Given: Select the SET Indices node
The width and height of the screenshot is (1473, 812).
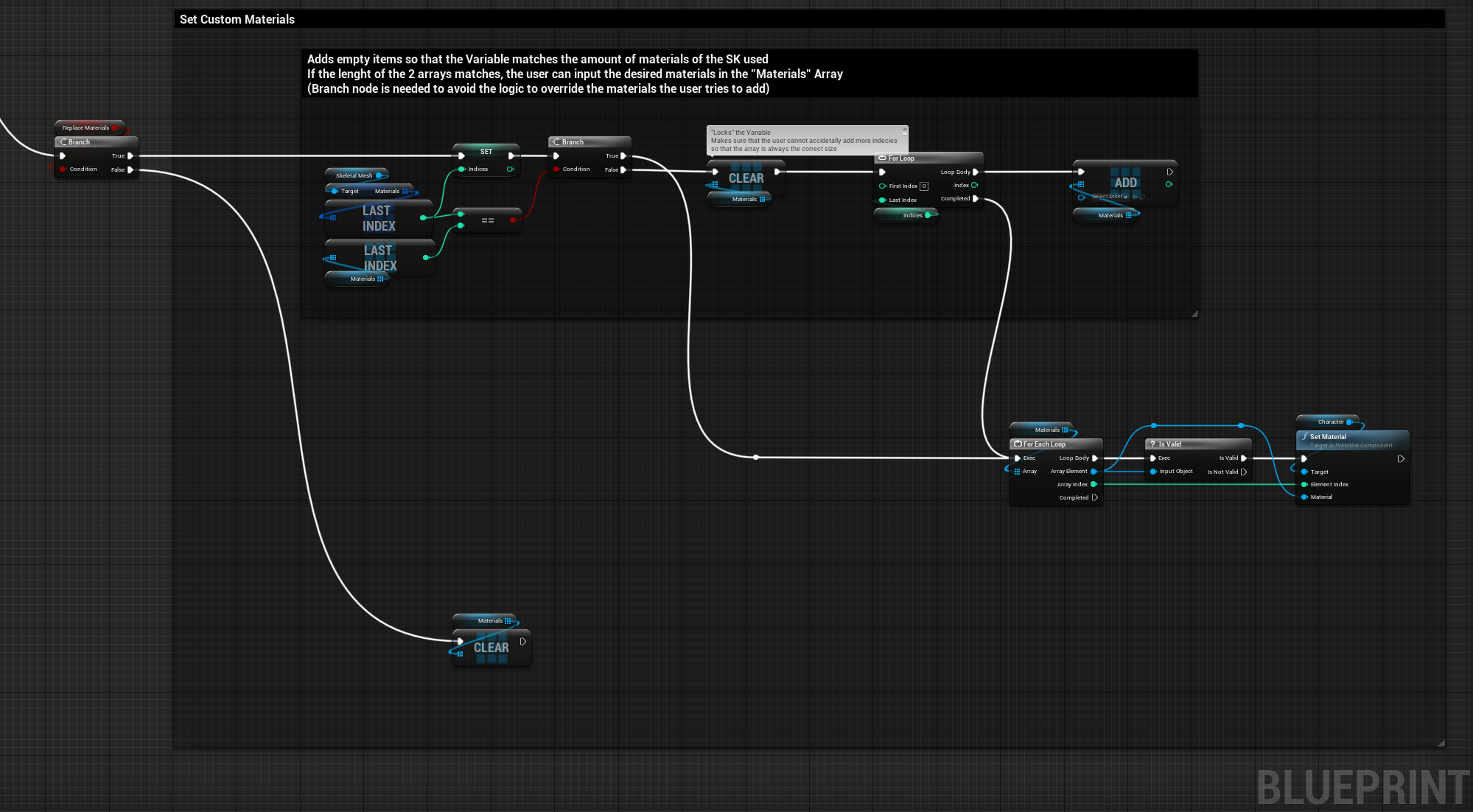Looking at the screenshot, I should pos(486,160).
